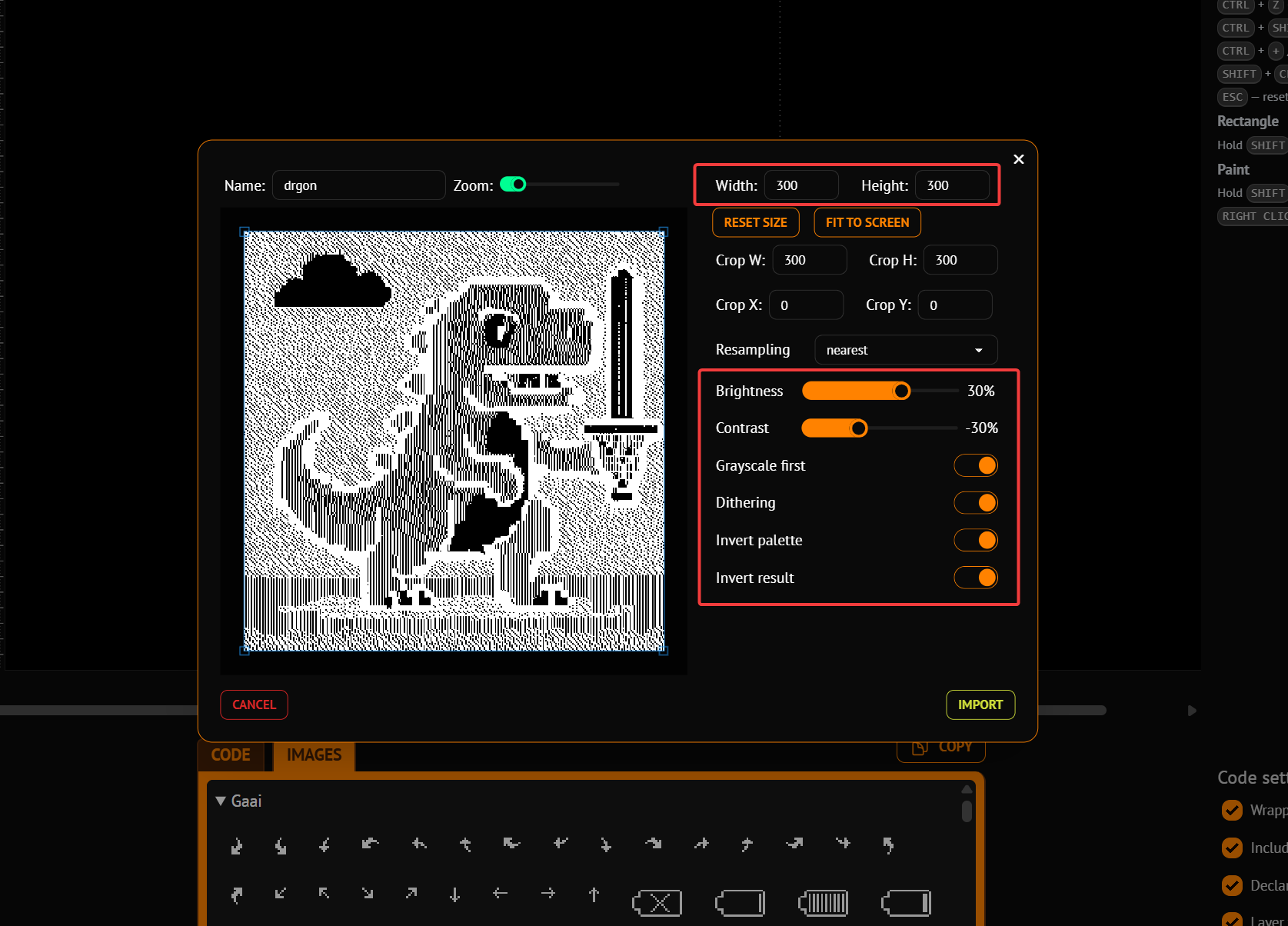Click the IMPORT button
The image size is (1288, 926).
click(980, 704)
